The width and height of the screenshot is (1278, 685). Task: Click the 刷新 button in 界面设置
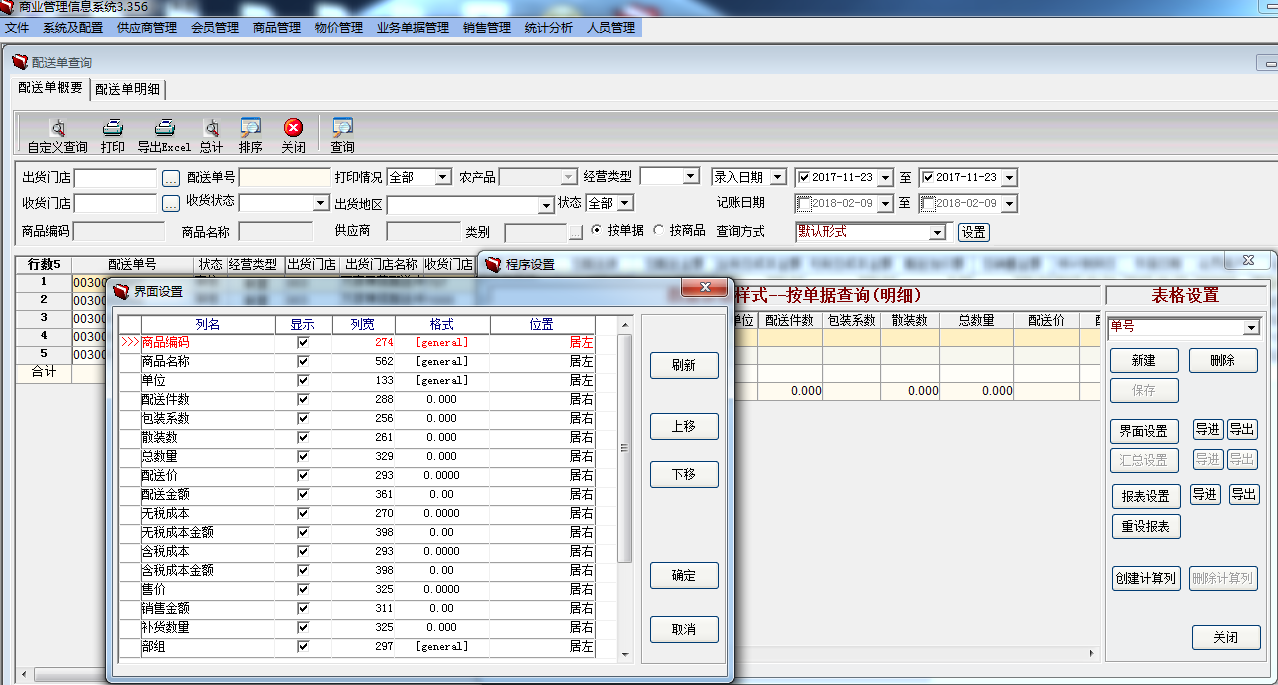pyautogui.click(x=684, y=365)
